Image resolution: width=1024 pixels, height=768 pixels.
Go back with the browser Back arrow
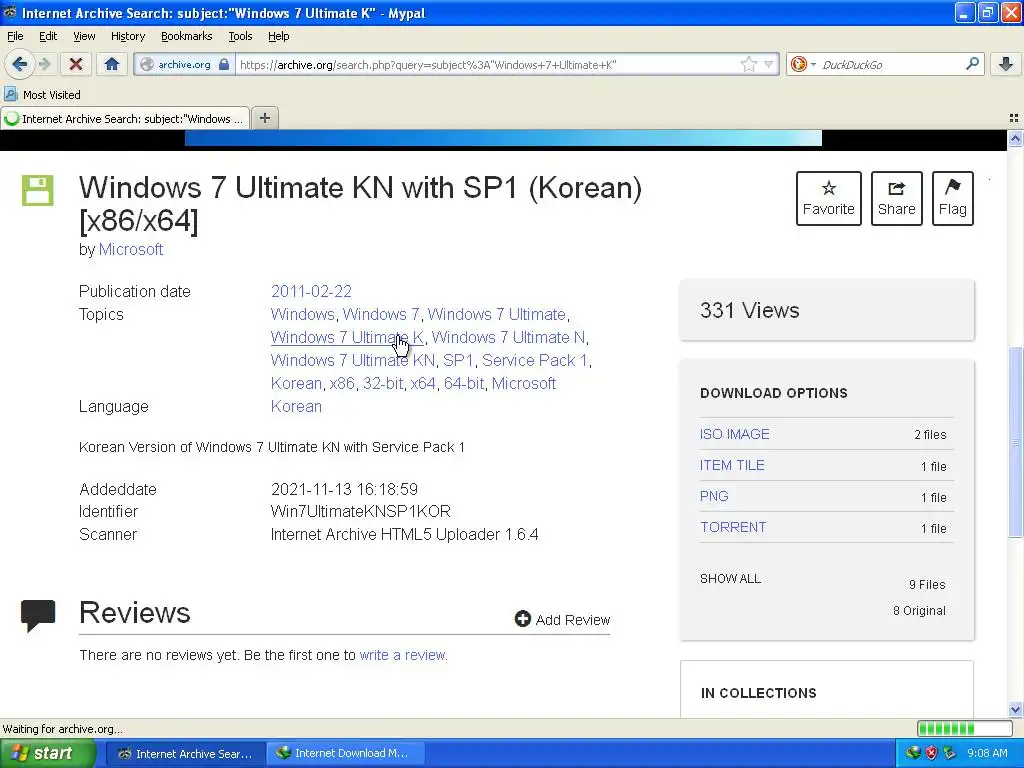pyautogui.click(x=20, y=64)
